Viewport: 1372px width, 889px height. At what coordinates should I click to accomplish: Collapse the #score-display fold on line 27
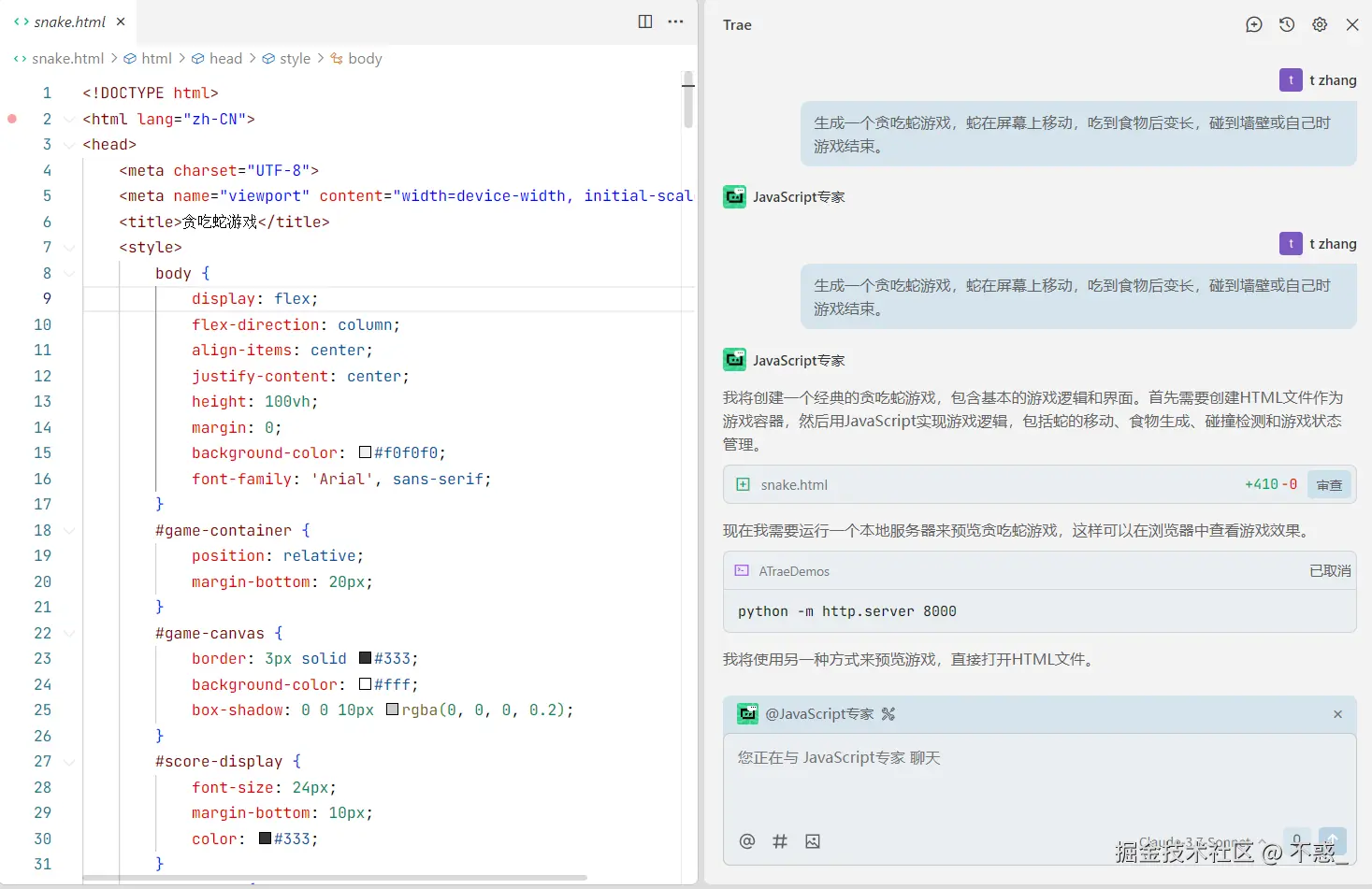pos(69,762)
